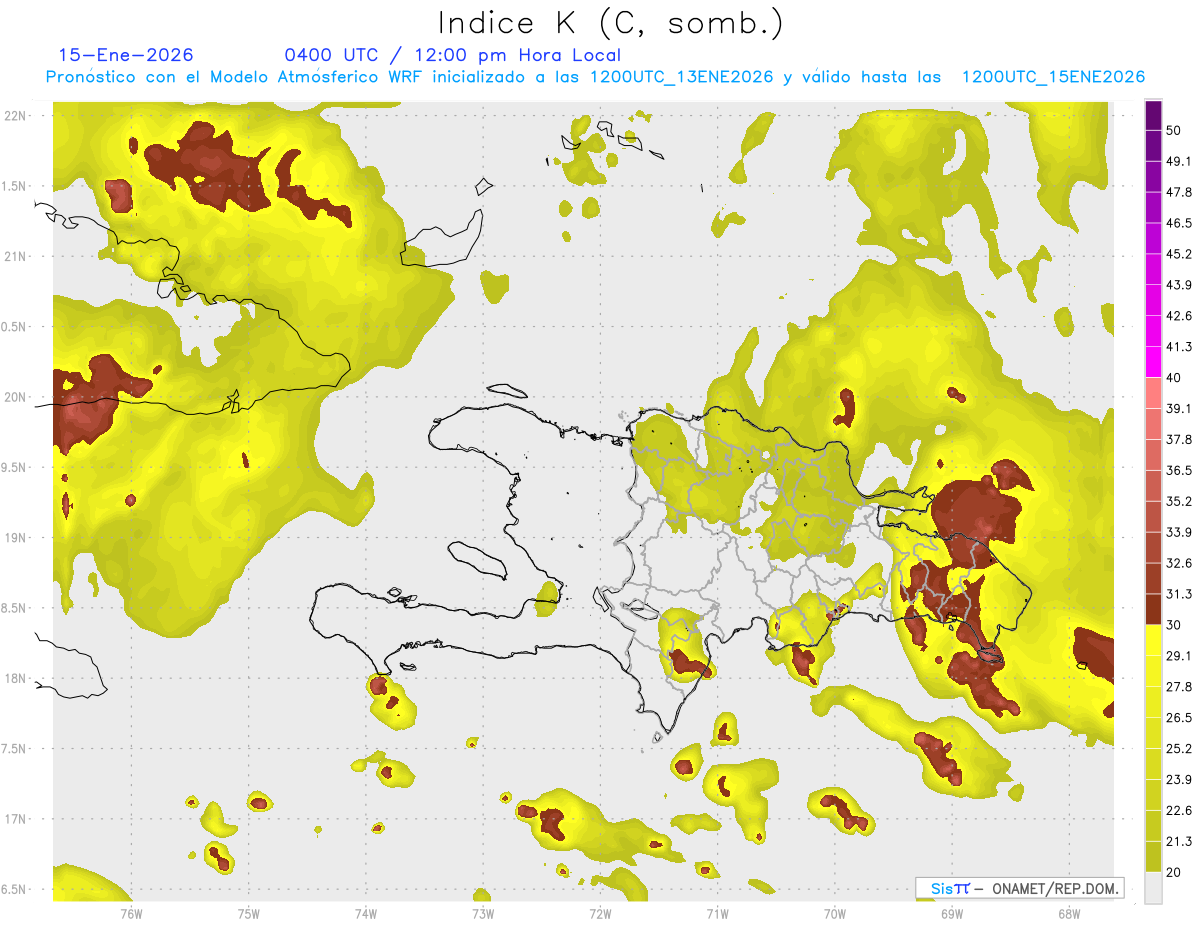Viewport: 1200px width, 927px height.
Task: Click the "33.9" value on the color scale
Action: 1178,532
